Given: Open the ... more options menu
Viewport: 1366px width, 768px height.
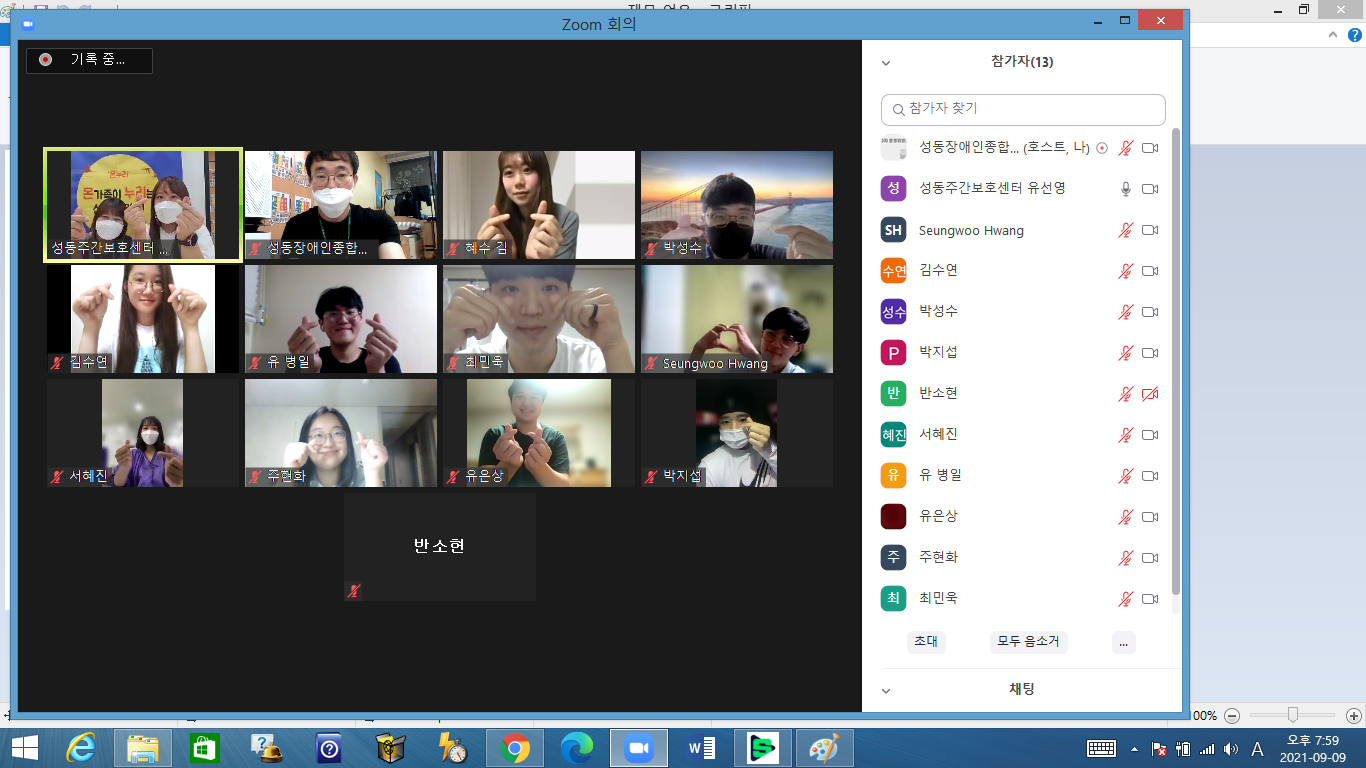Looking at the screenshot, I should point(1124,642).
